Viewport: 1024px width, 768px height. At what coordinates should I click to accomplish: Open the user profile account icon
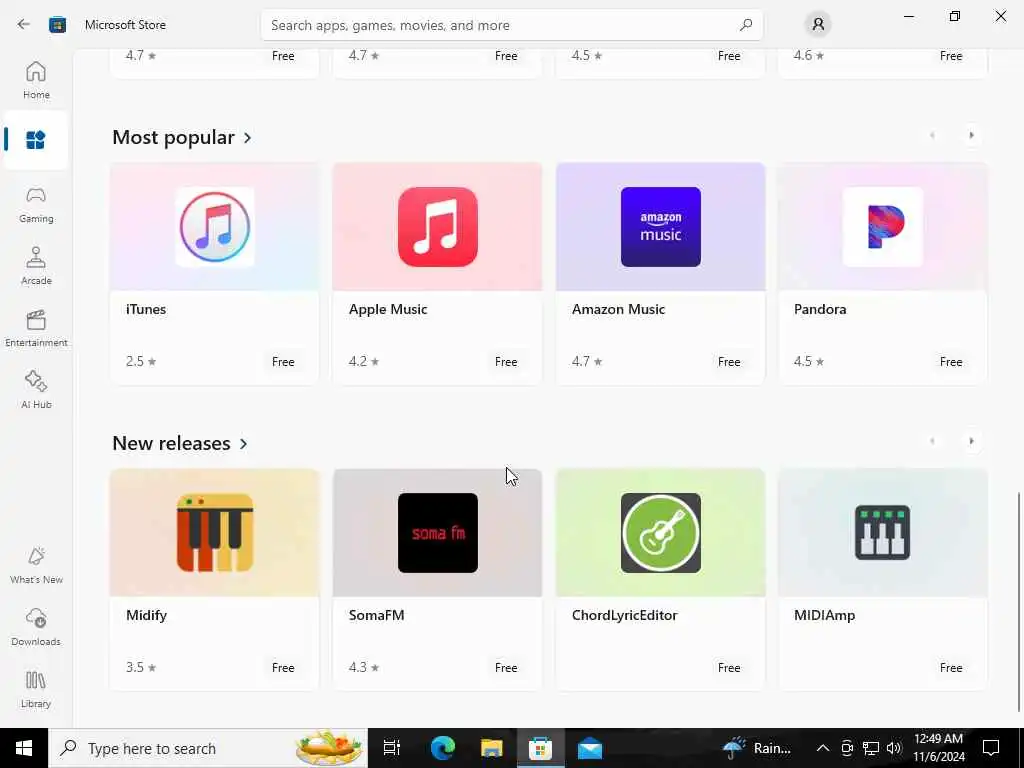(818, 25)
